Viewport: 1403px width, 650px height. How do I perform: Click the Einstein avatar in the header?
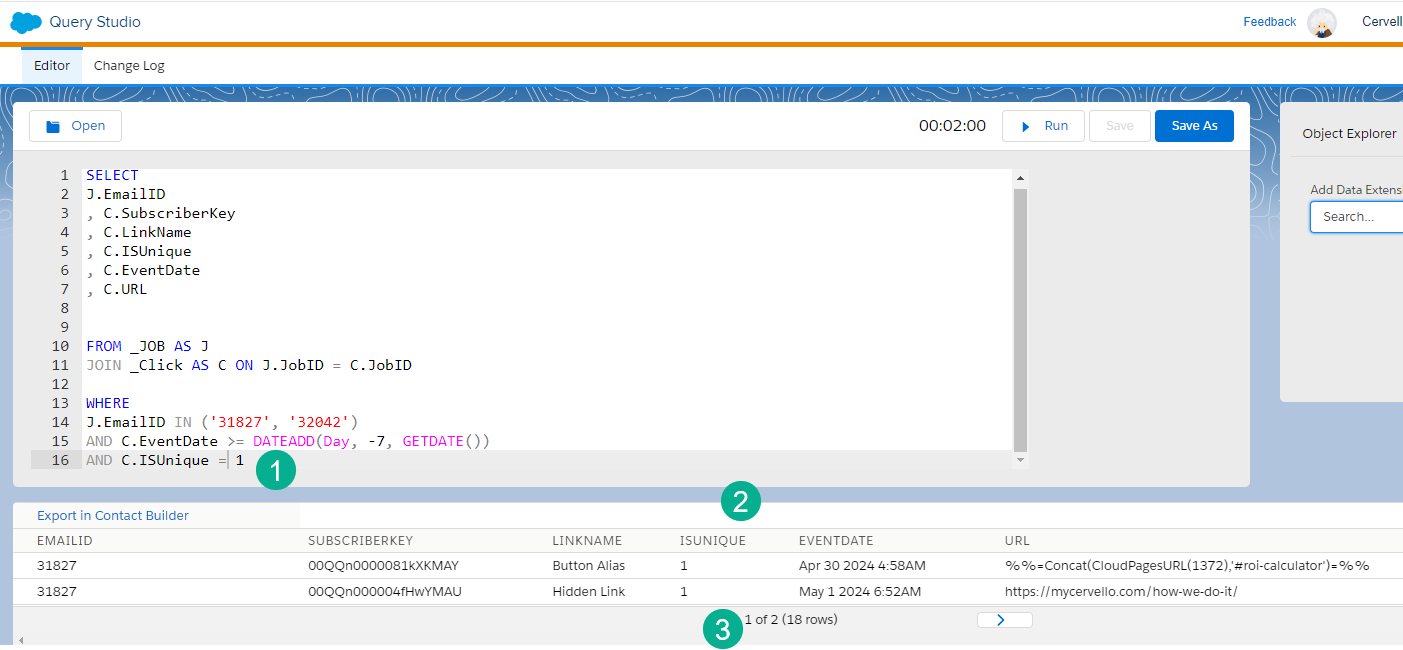coord(1322,21)
